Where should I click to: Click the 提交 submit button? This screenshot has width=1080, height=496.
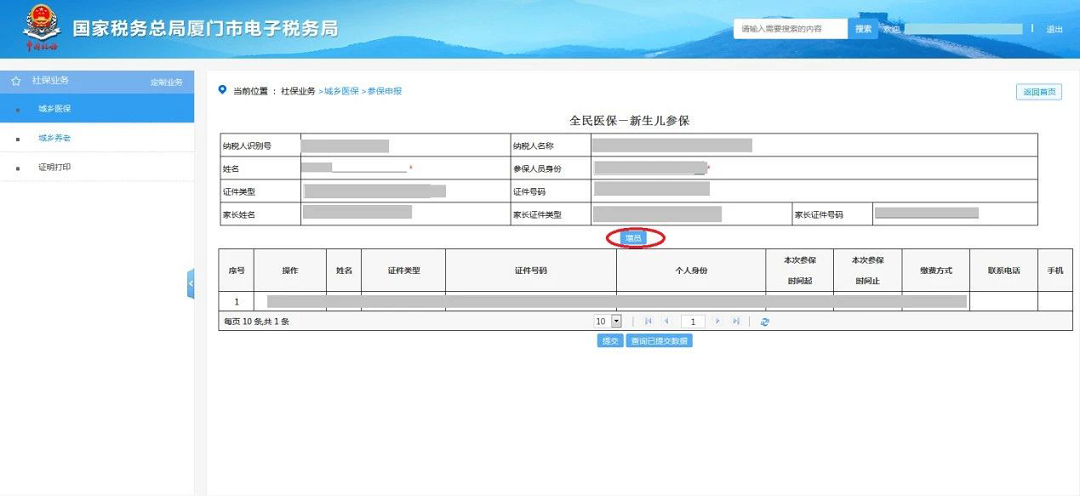(610, 340)
